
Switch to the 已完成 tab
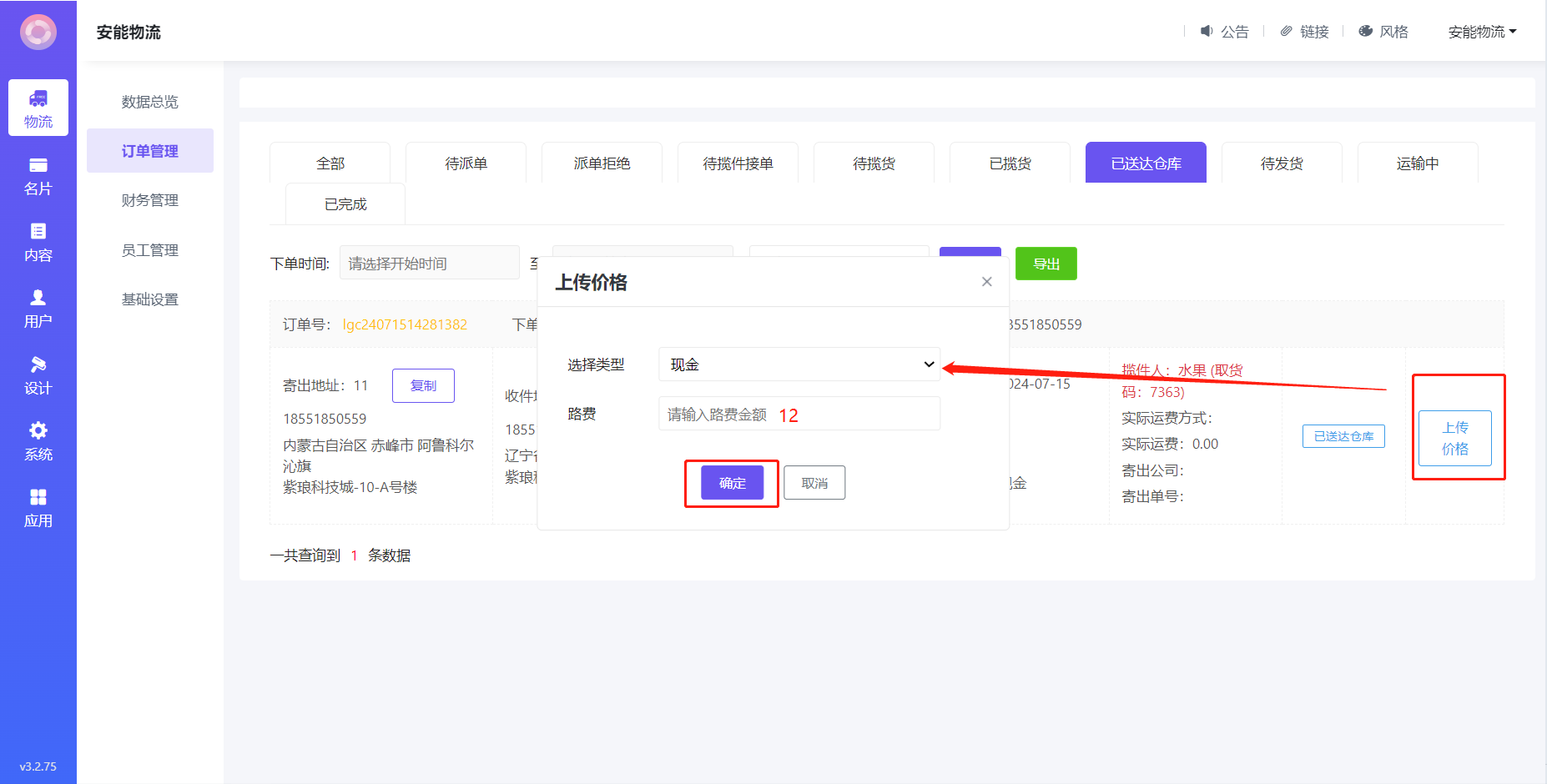coord(345,204)
